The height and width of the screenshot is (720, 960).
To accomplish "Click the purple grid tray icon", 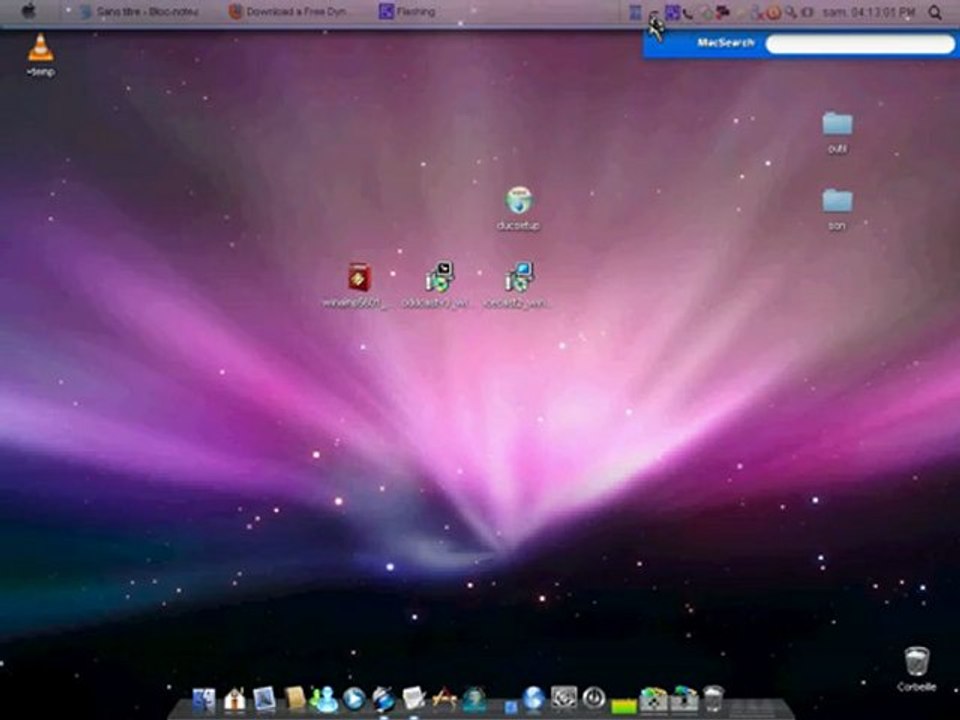I will pos(672,12).
